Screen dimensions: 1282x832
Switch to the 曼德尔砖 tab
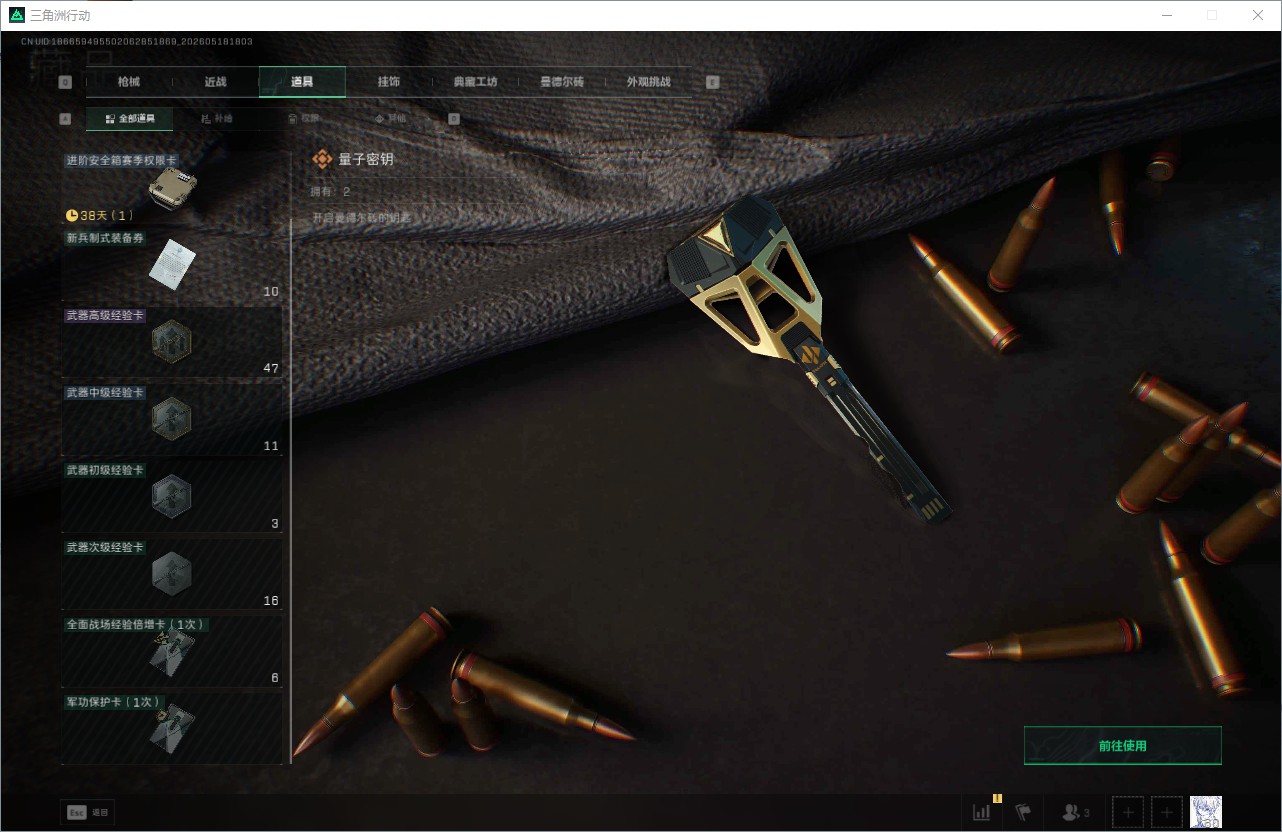[x=562, y=82]
